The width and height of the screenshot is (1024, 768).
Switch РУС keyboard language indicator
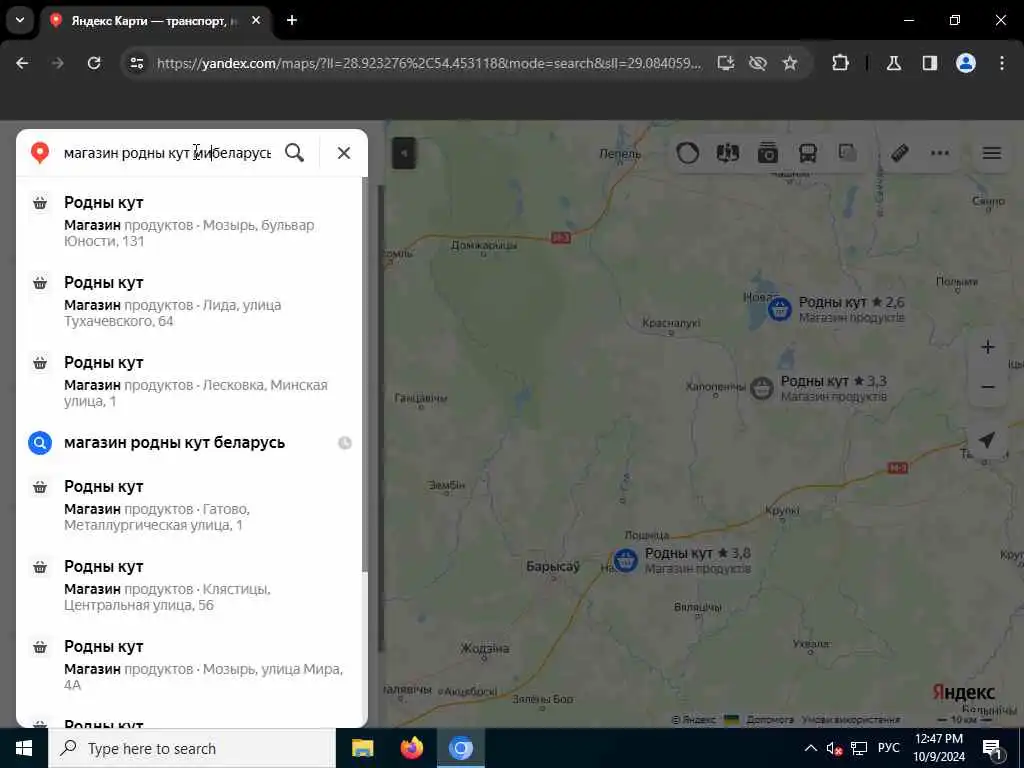(x=888, y=748)
